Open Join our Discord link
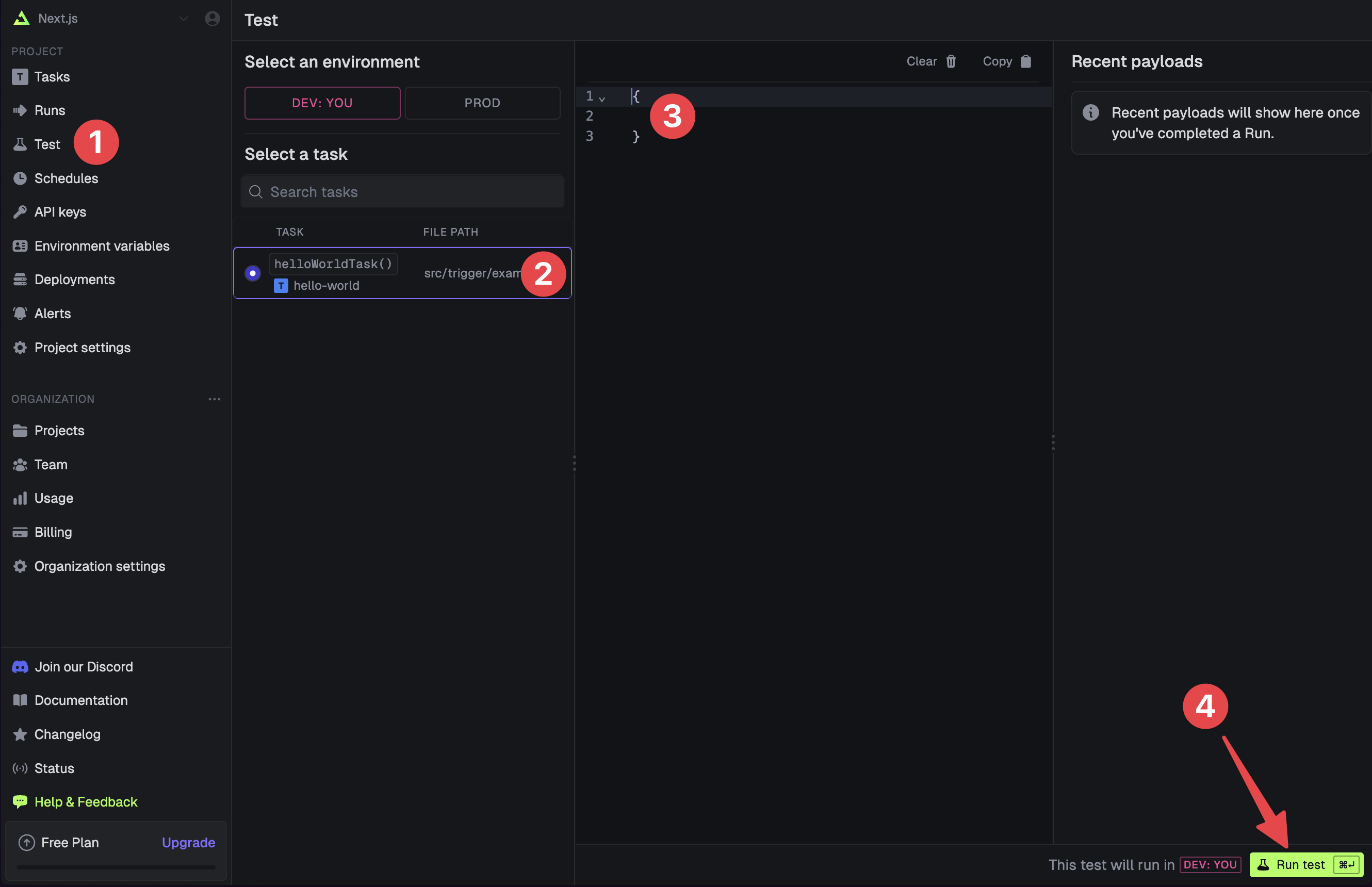 (84, 666)
